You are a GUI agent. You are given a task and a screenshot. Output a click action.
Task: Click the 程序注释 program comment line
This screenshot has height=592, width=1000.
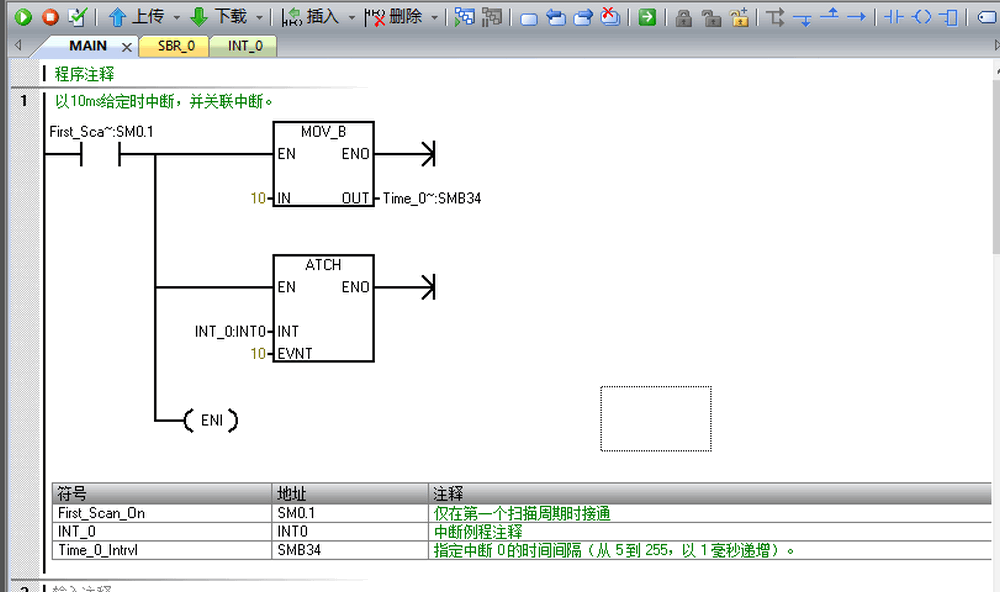click(x=84, y=74)
